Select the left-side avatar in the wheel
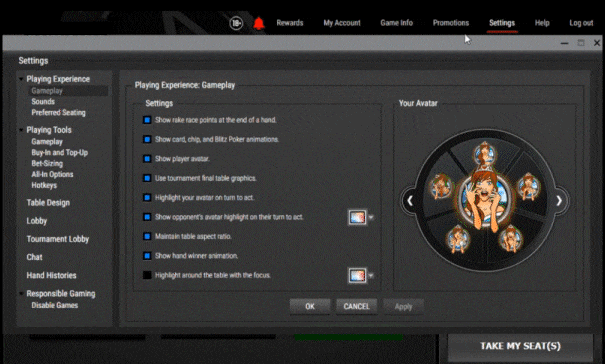The width and height of the screenshot is (605, 364). pyautogui.click(x=441, y=186)
